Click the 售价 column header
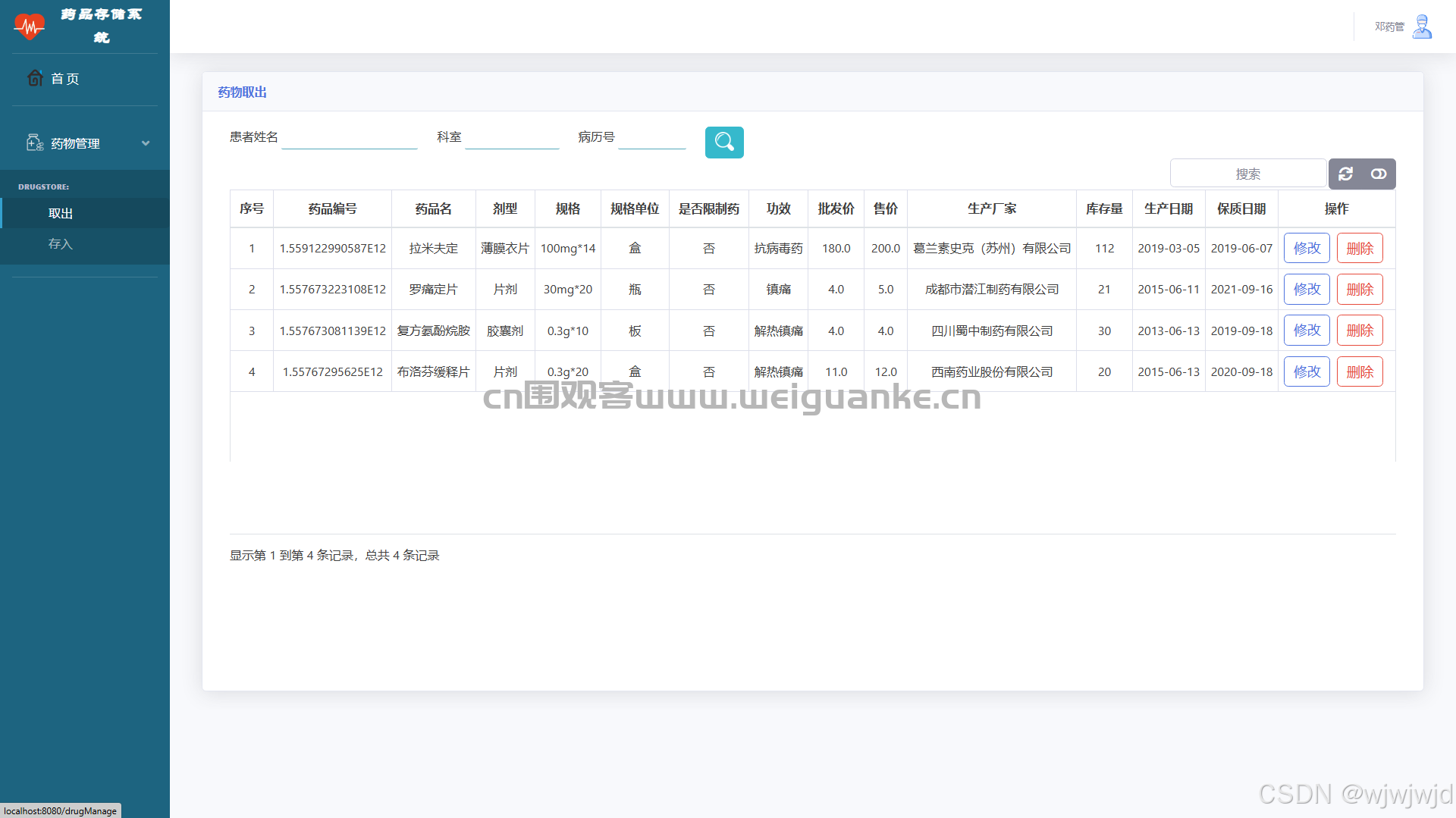This screenshot has width=1456, height=818. coord(885,208)
